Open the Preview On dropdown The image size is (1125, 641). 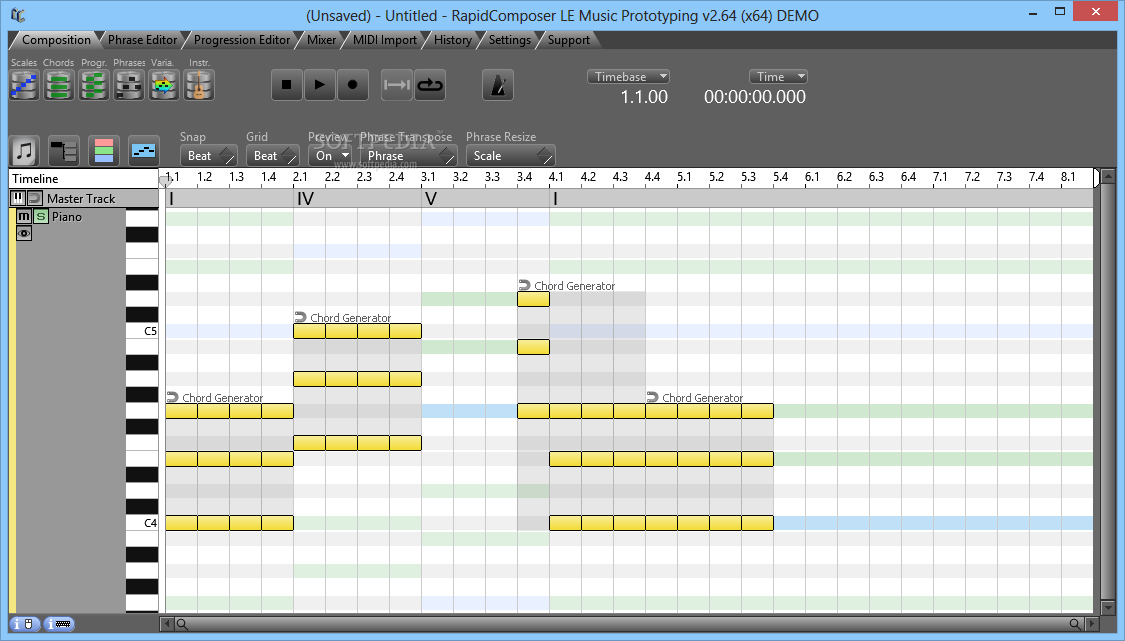(330, 156)
